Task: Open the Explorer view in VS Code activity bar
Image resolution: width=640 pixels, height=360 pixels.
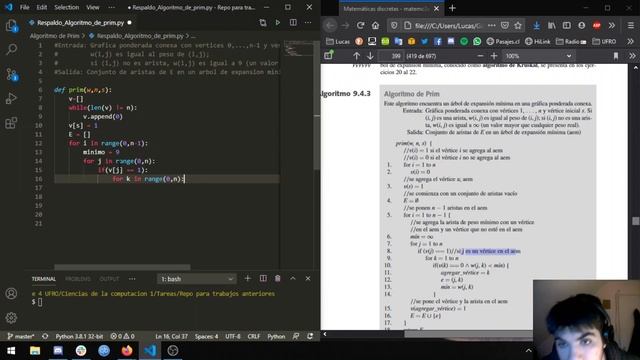Action: point(11,26)
